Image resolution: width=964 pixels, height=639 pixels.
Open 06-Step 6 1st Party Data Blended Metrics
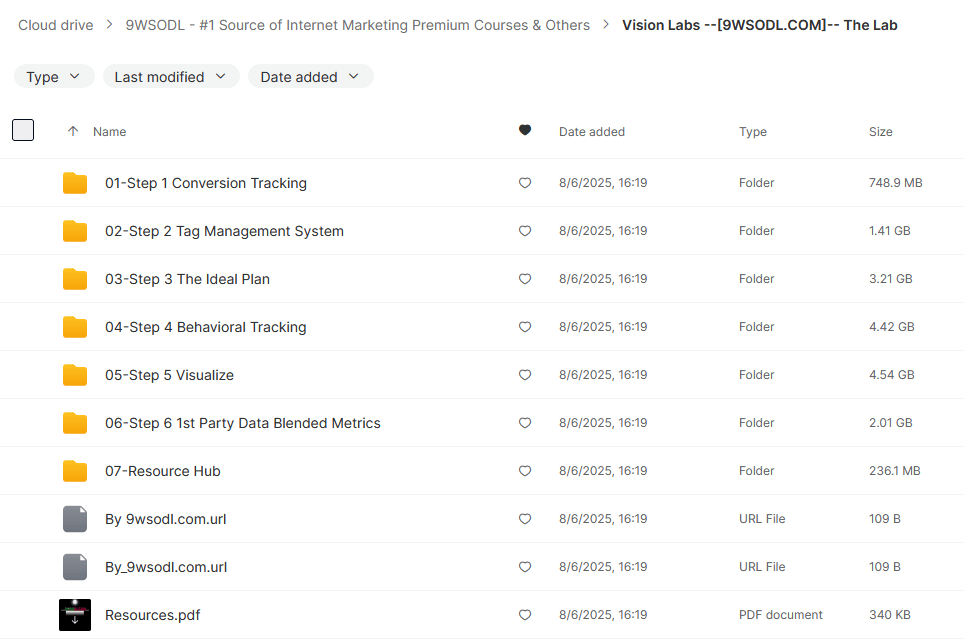point(243,423)
